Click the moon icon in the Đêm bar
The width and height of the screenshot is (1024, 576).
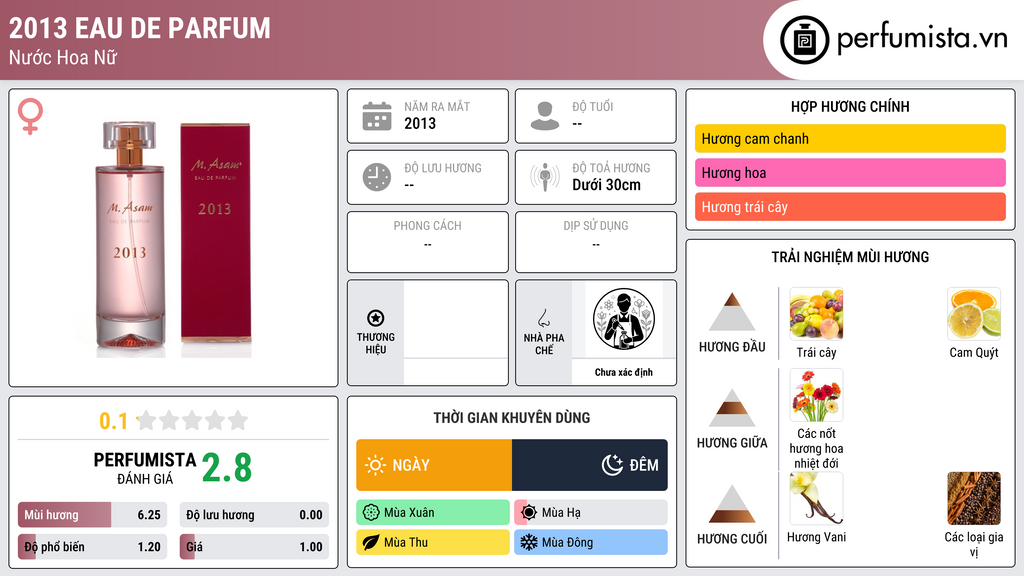pos(612,465)
